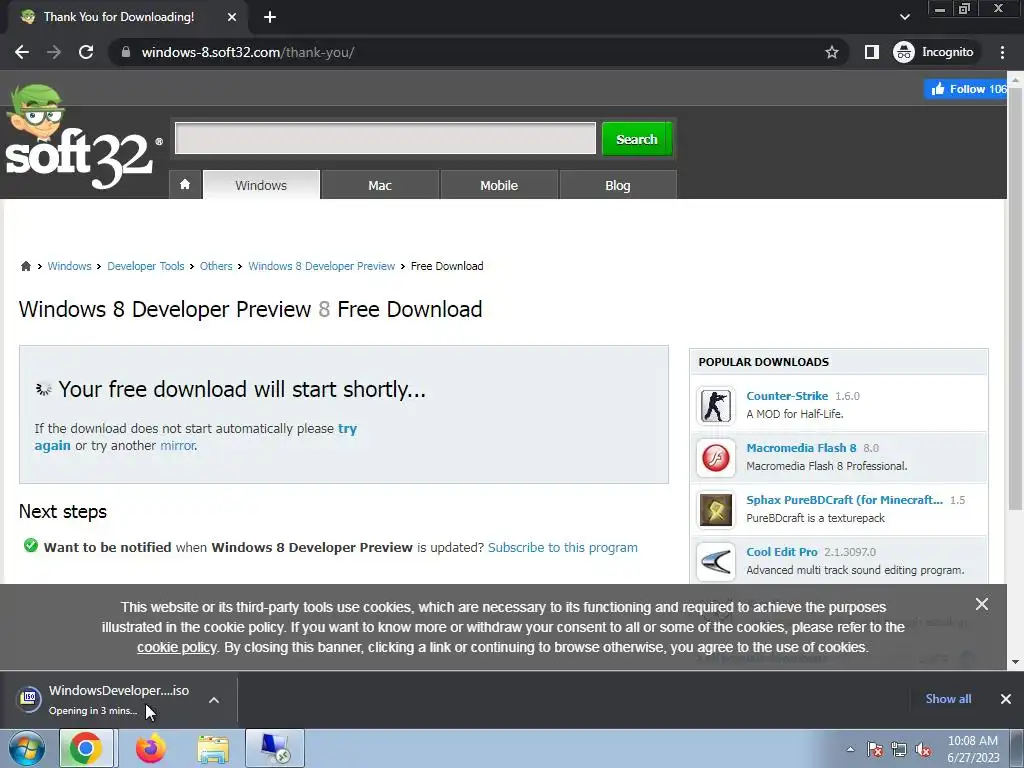Open the Others breadcrumb link
The width and height of the screenshot is (1024, 768).
[216, 266]
